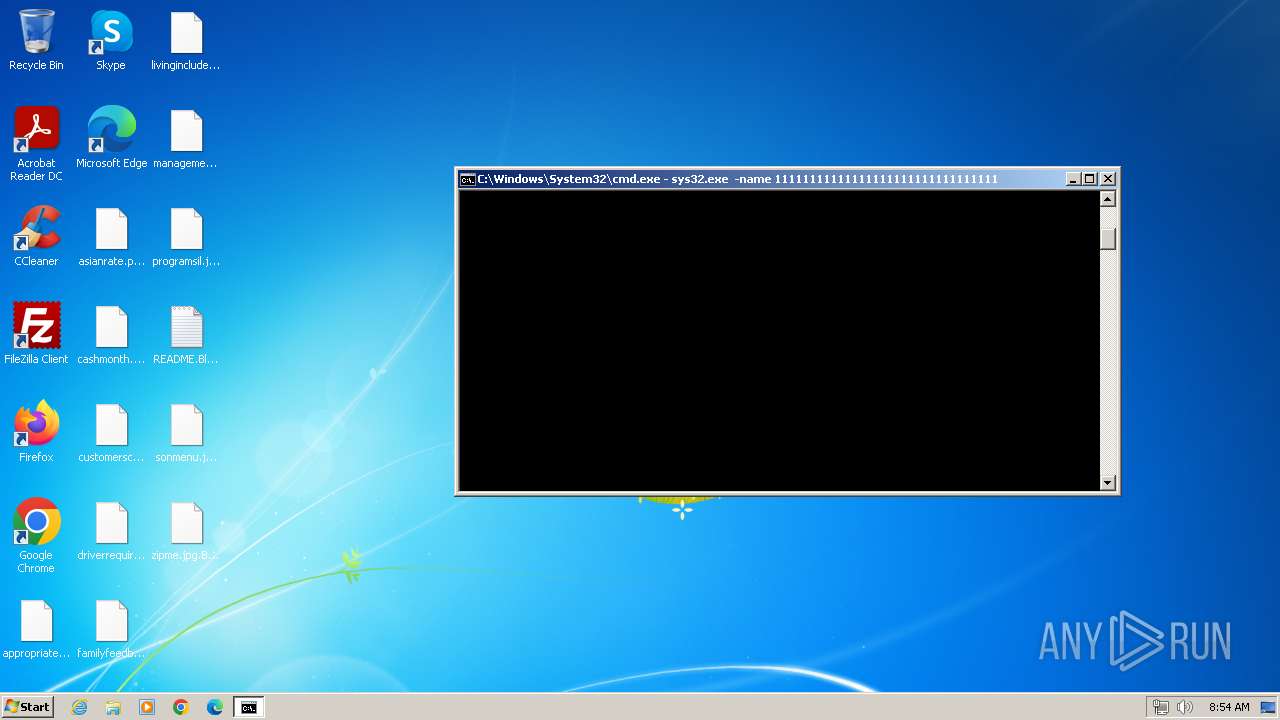Screen dimensions: 1280x720
Task: Click cmd scrollbar down arrow
Action: coord(1107,482)
